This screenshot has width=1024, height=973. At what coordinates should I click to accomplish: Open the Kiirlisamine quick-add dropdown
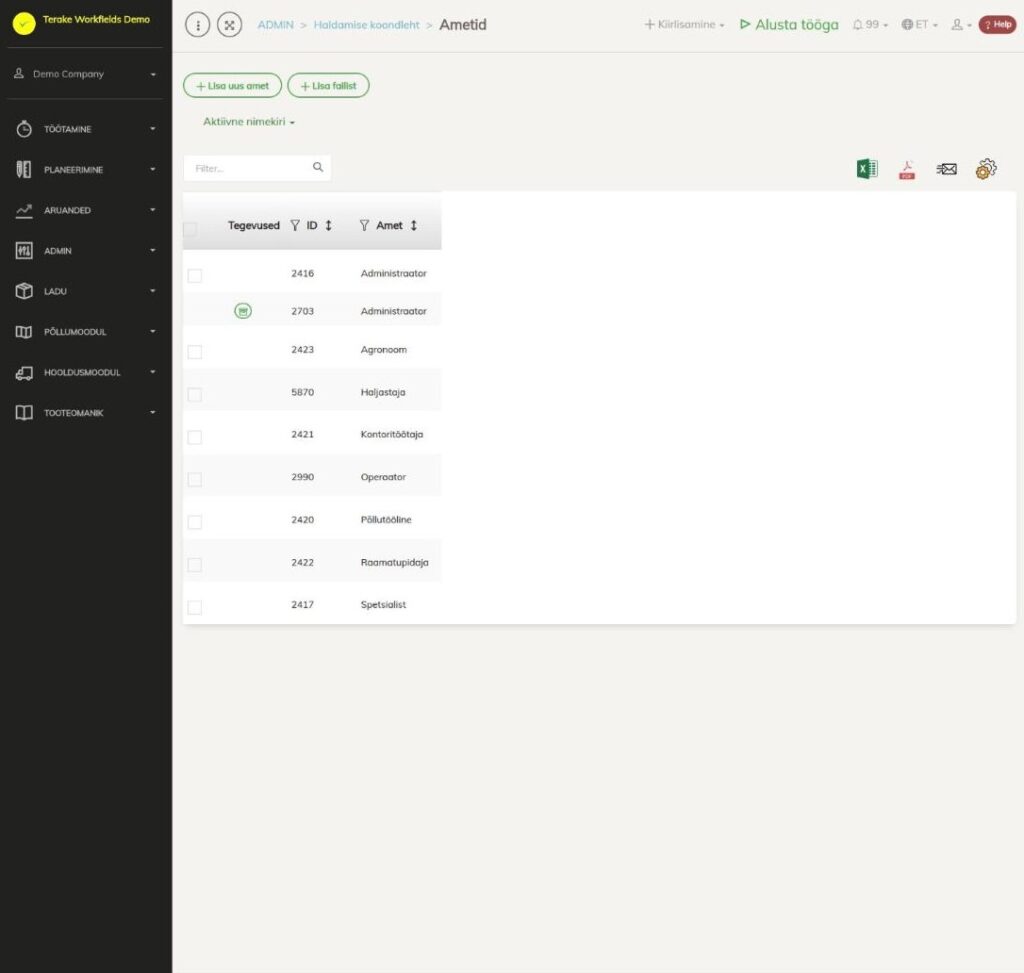click(684, 25)
